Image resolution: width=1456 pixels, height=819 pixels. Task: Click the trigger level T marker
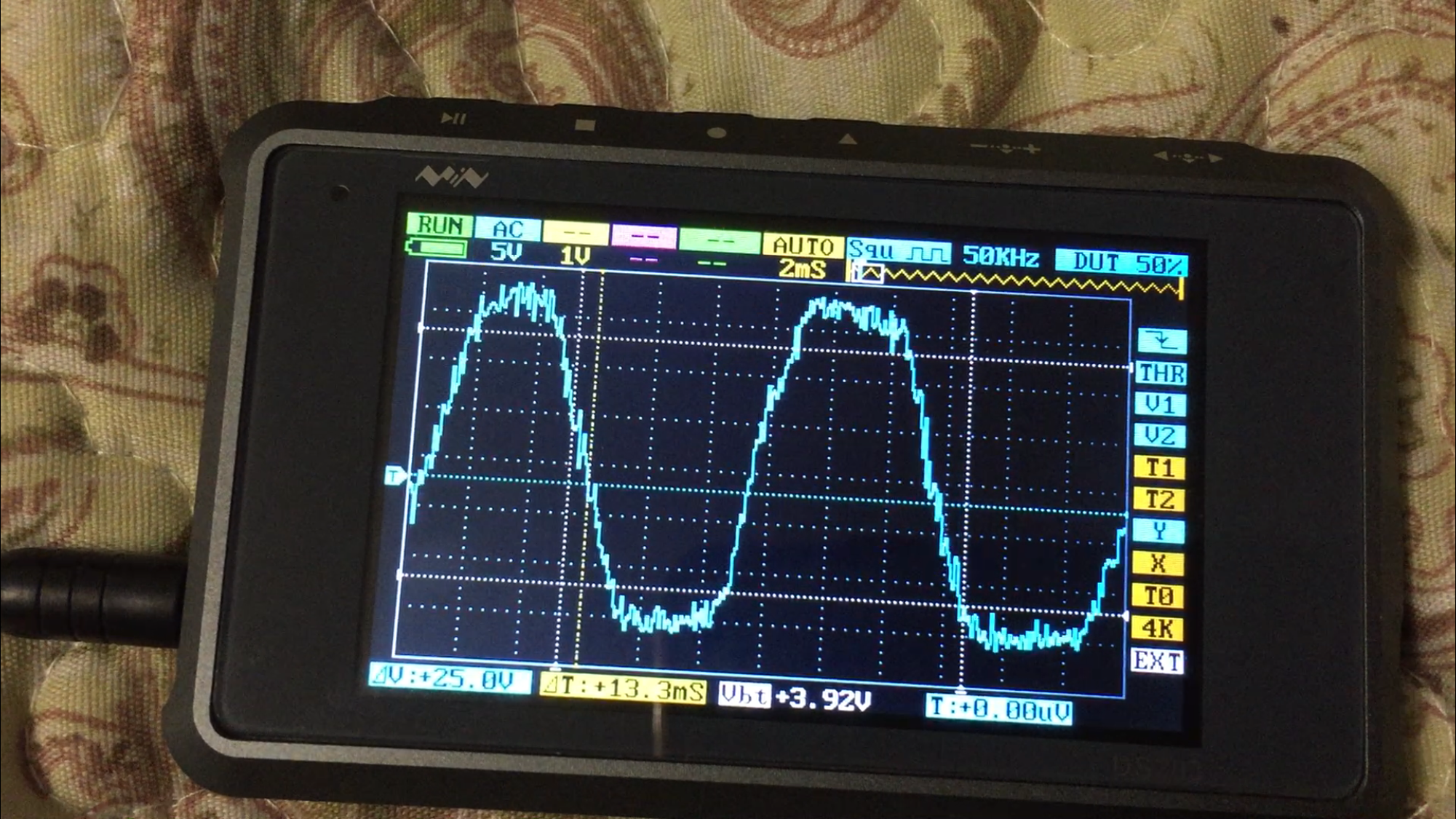point(395,476)
